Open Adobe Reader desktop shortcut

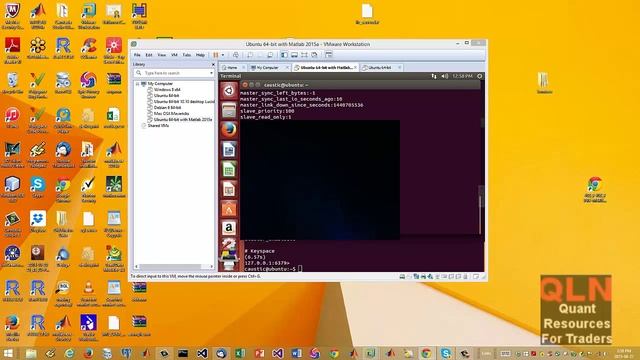coord(12,51)
